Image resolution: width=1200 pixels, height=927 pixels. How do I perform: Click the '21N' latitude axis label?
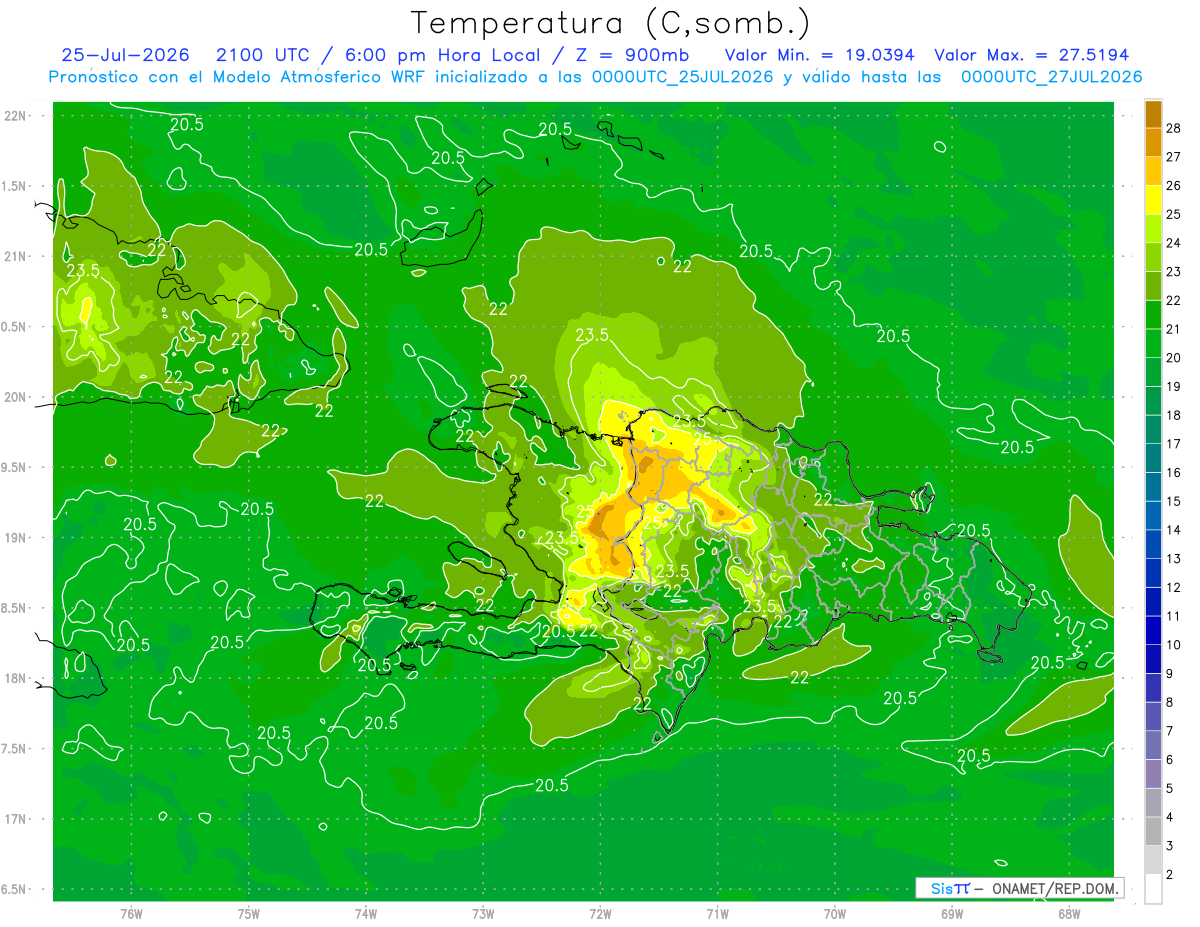[16, 257]
